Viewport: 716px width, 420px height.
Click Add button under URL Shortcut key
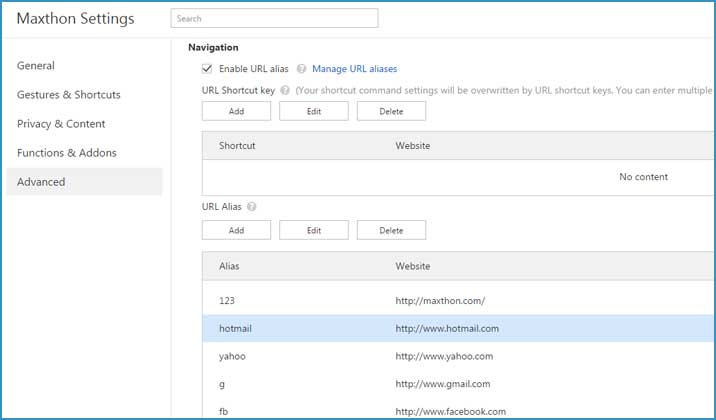coord(236,111)
